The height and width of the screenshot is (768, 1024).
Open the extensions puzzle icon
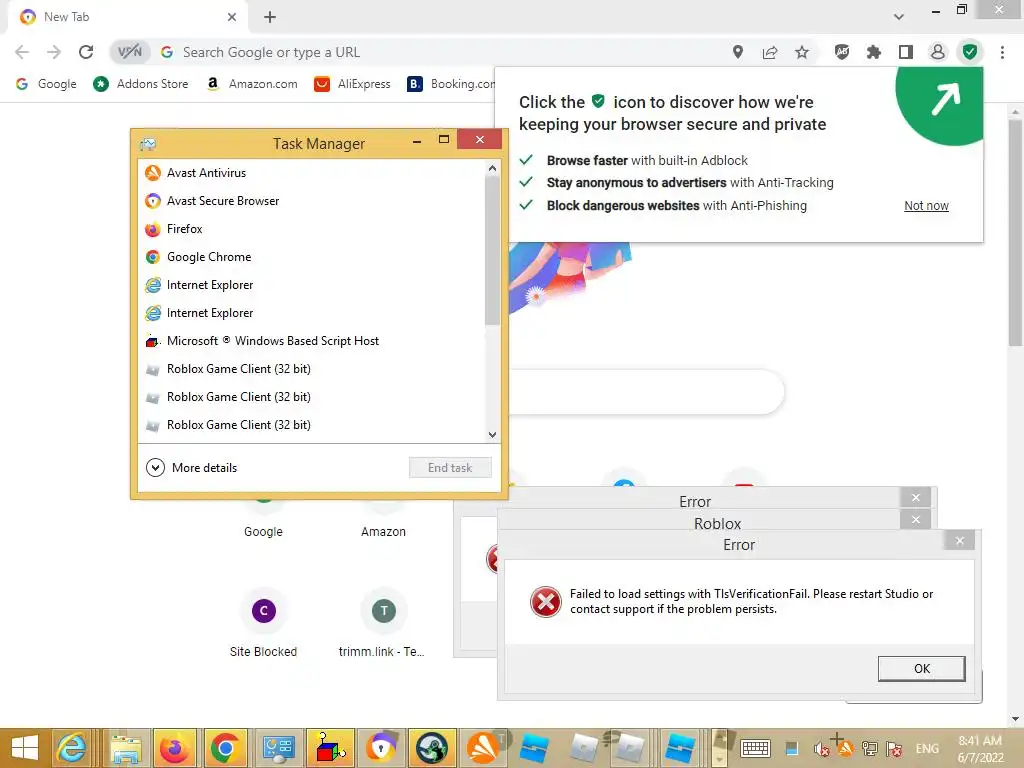tap(874, 52)
